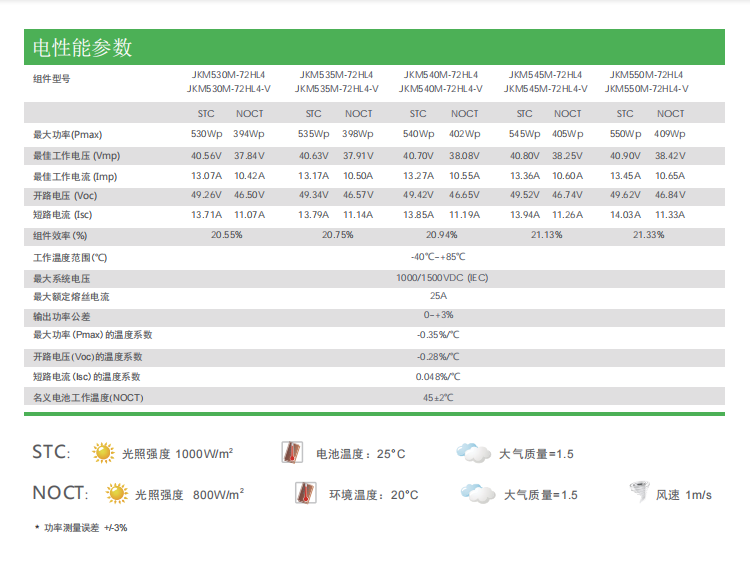Click the 光照强度 800W/m² text
The width and height of the screenshot is (750, 566).
189,494
